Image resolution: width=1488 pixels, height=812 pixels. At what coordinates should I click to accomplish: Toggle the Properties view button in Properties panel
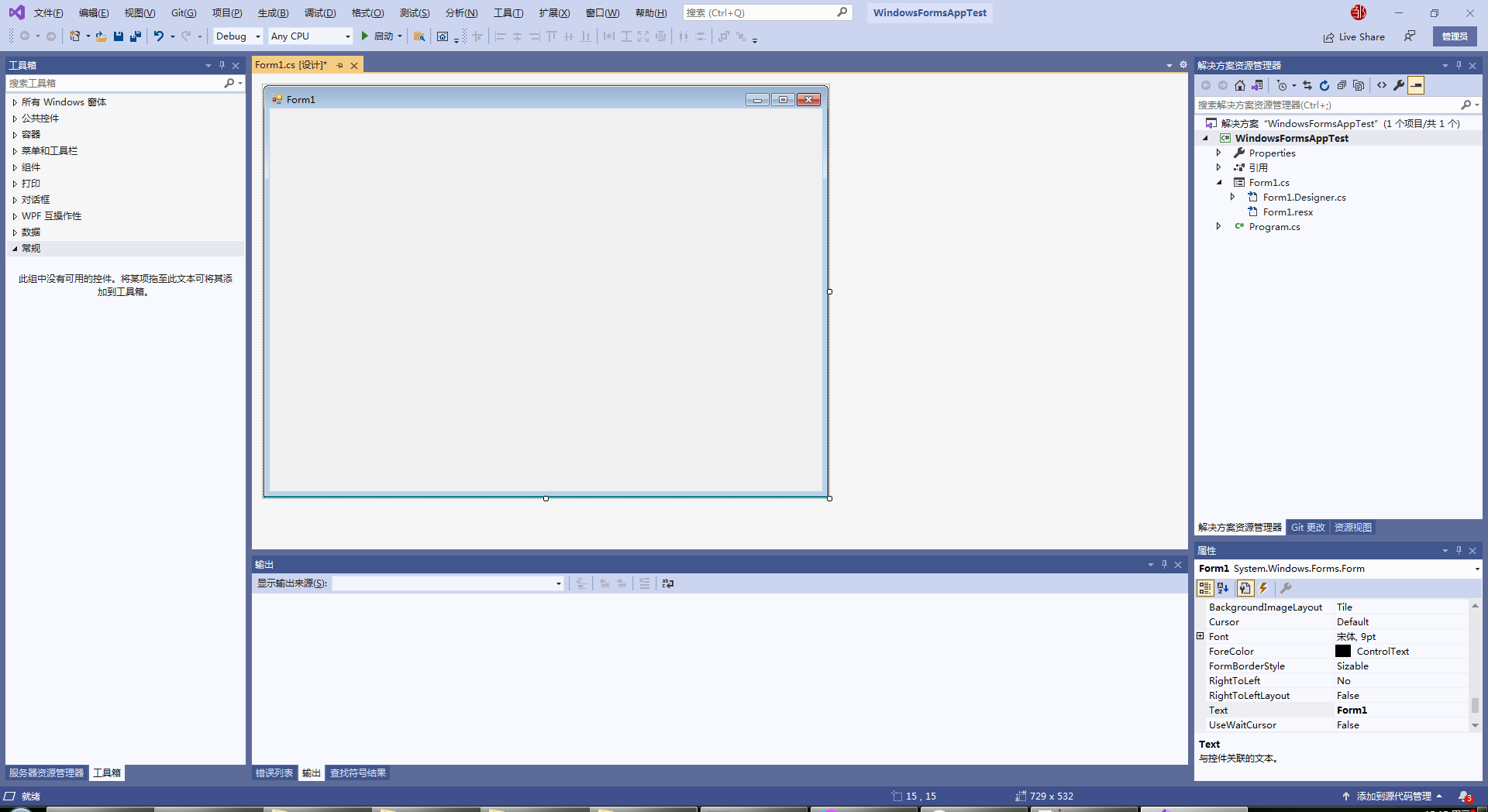[x=1245, y=588]
